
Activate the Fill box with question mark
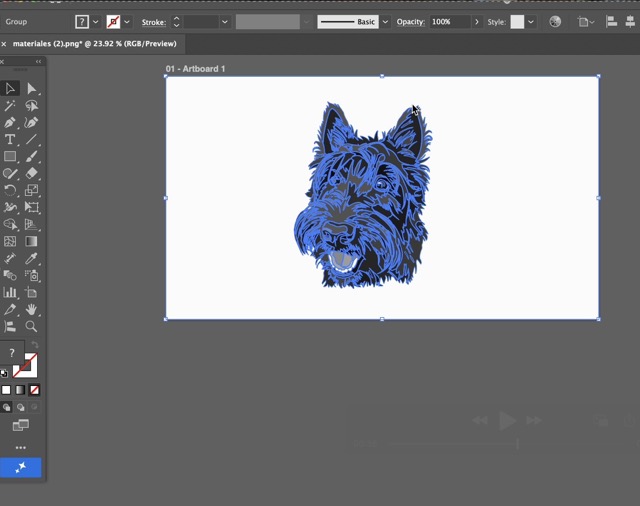pos(12,353)
